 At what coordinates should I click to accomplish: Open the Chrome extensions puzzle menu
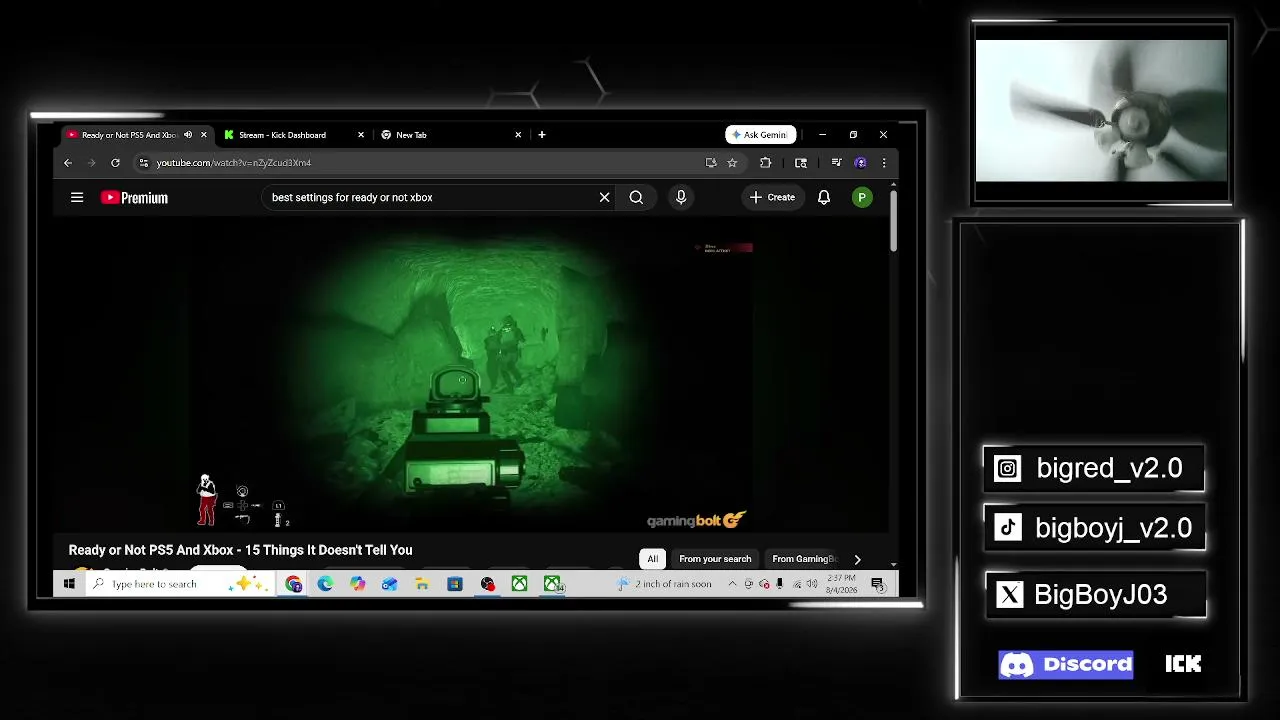765,163
